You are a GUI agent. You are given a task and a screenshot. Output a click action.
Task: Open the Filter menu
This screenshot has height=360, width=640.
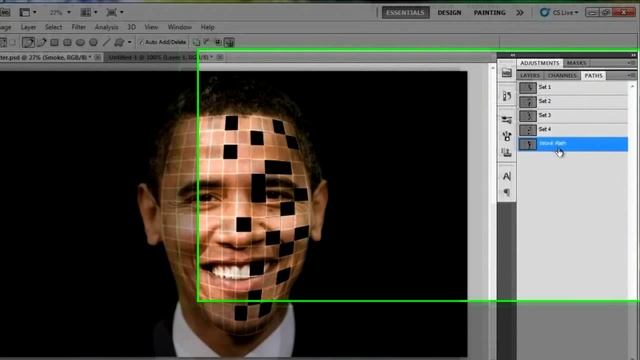tap(79, 27)
